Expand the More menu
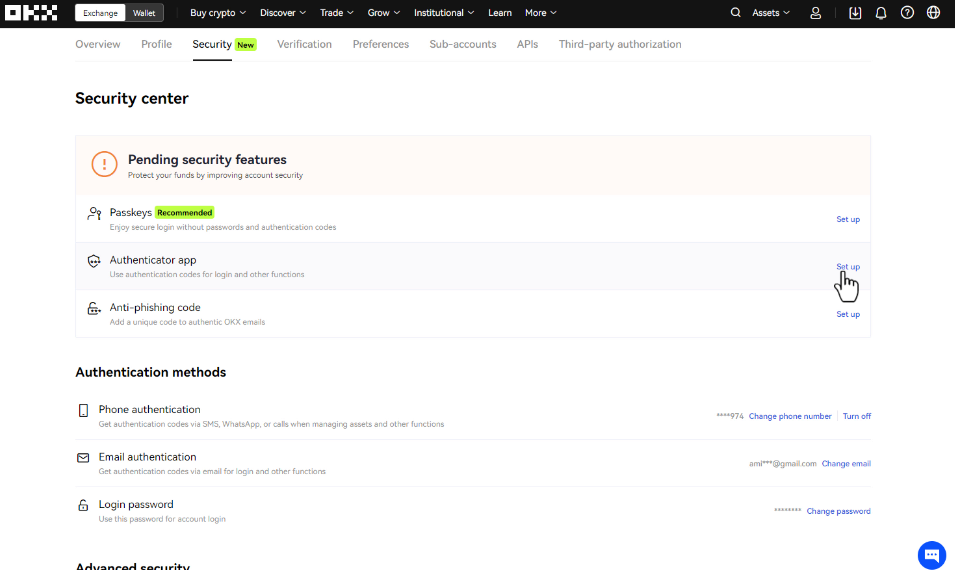This screenshot has width=955, height=570. coord(541,13)
